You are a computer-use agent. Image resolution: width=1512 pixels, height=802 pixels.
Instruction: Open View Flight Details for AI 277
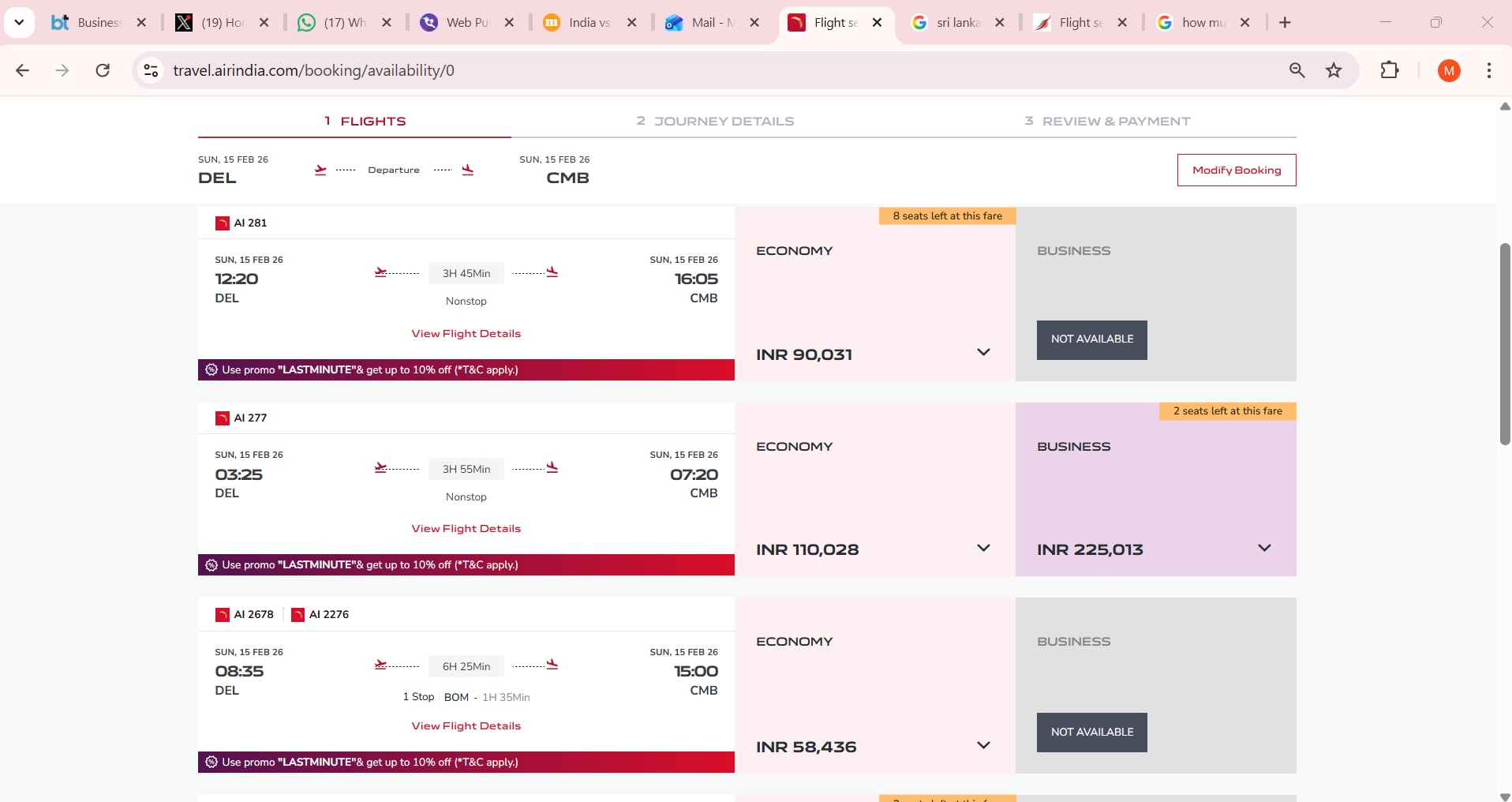coord(466,528)
